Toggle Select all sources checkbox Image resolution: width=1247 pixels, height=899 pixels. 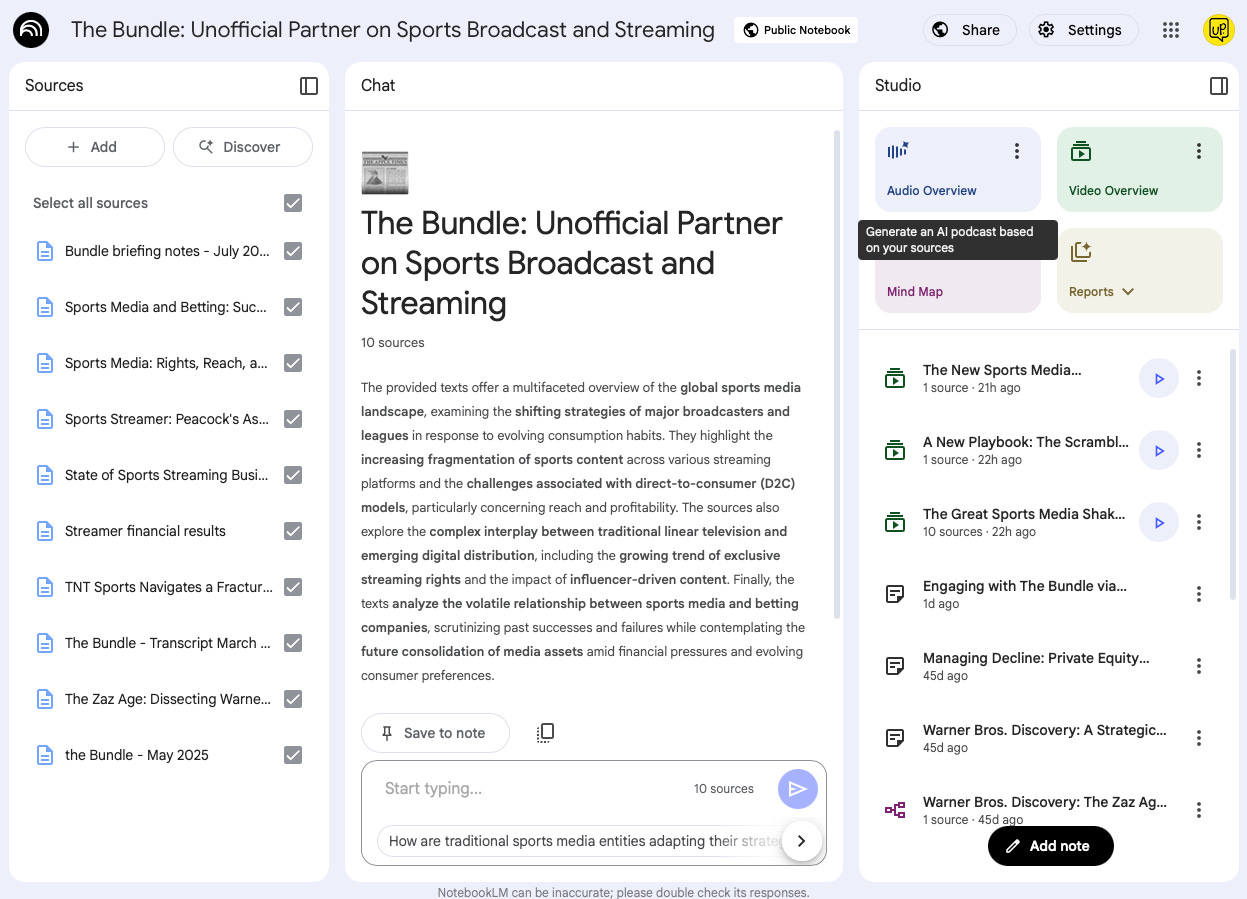(x=293, y=203)
